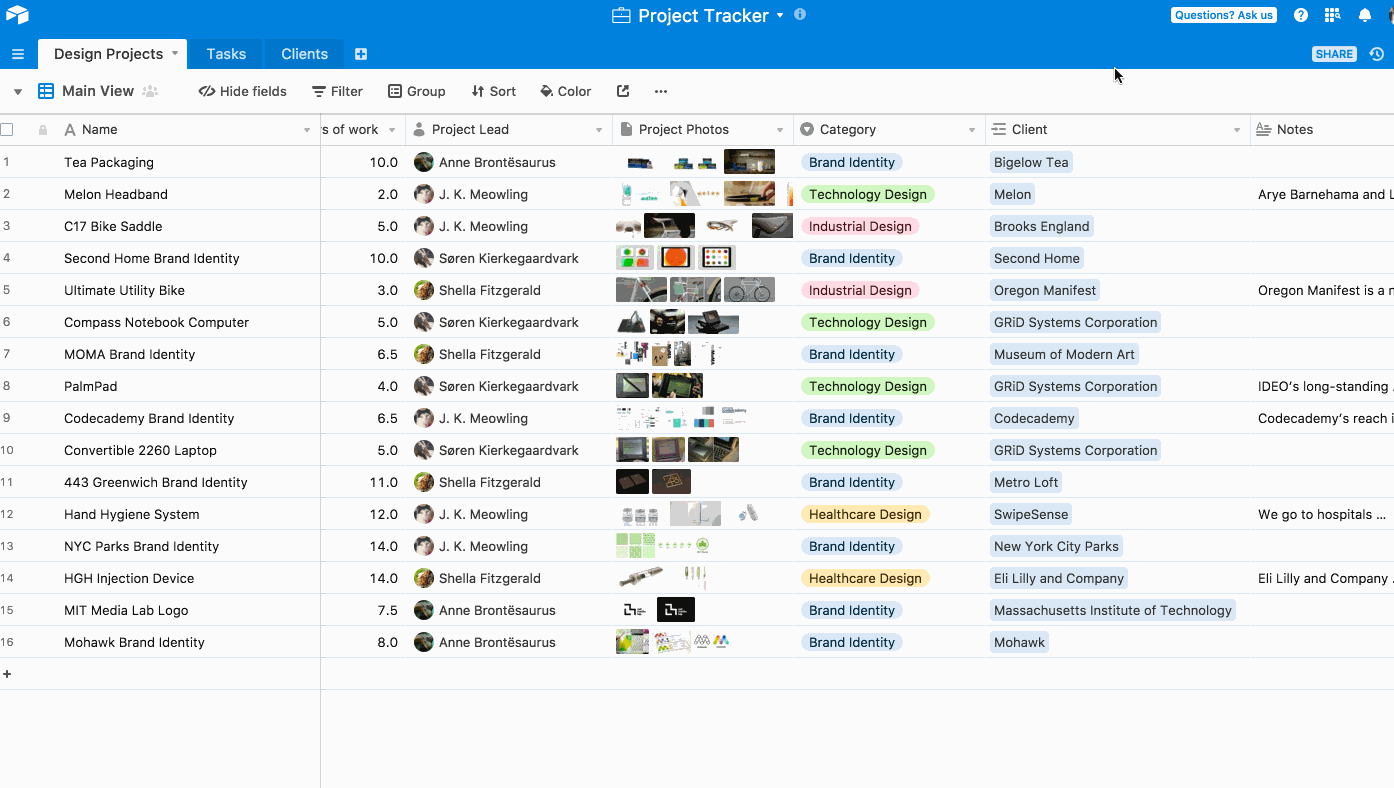
Task: Open the Project Photos column dropdown
Action: click(780, 130)
